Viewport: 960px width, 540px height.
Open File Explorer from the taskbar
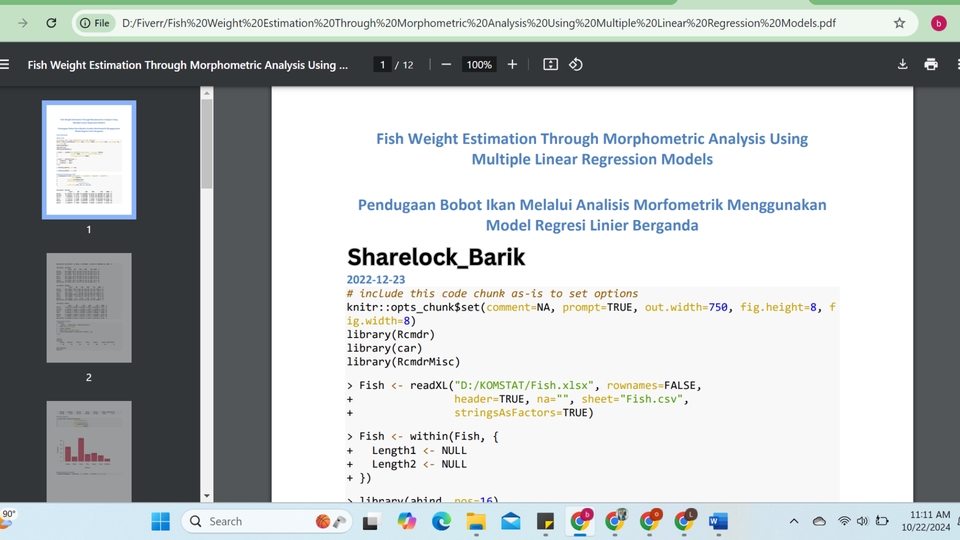coord(476,522)
